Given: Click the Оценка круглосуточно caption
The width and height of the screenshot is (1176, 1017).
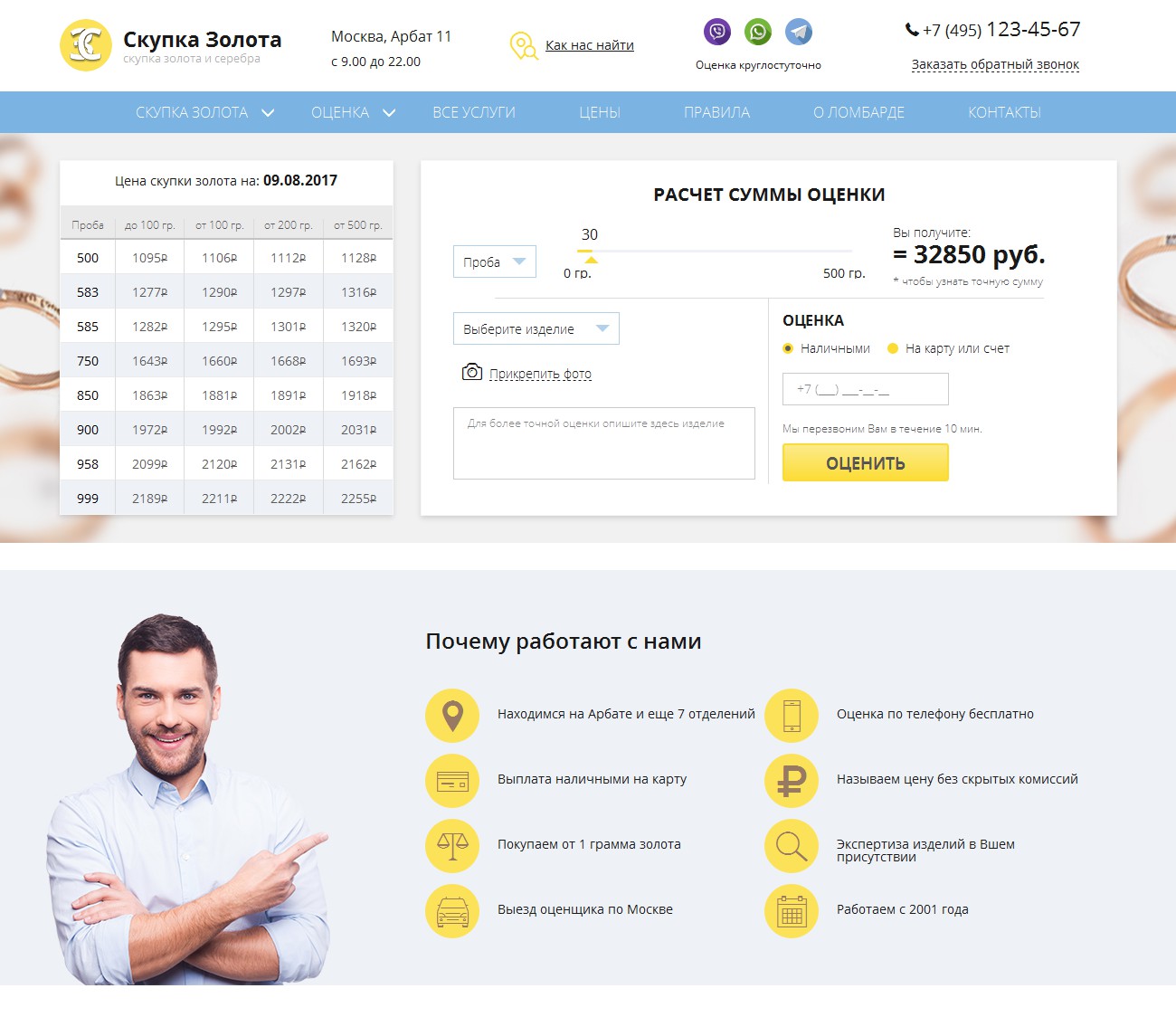Looking at the screenshot, I should 758,65.
